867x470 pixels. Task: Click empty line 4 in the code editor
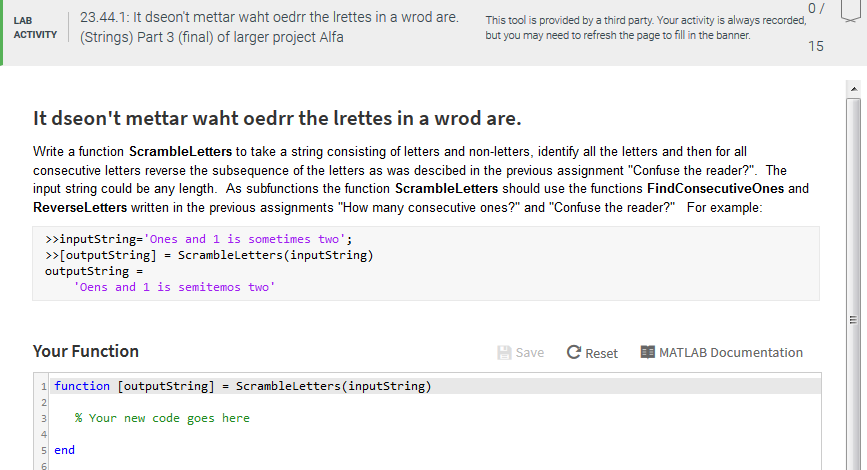pos(435,434)
